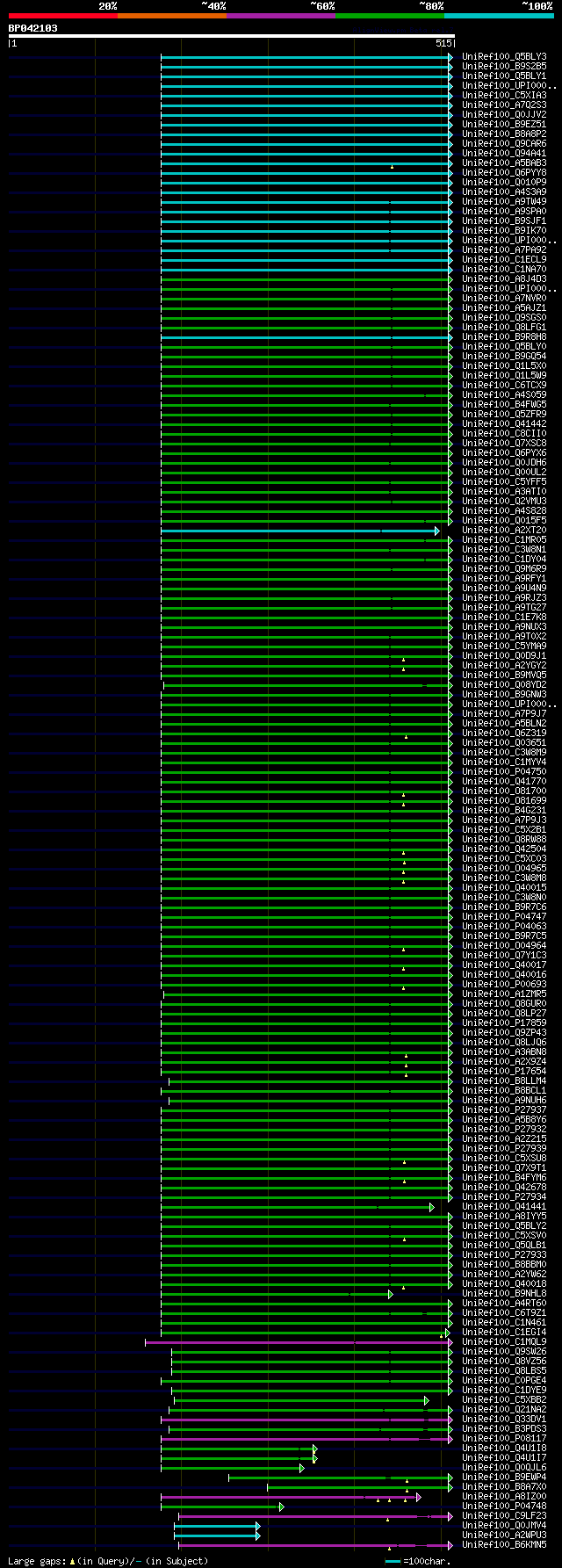Select hit label UniRef100_A8J4D3
The width and height of the screenshot is (562, 1568).
pyautogui.click(x=504, y=279)
